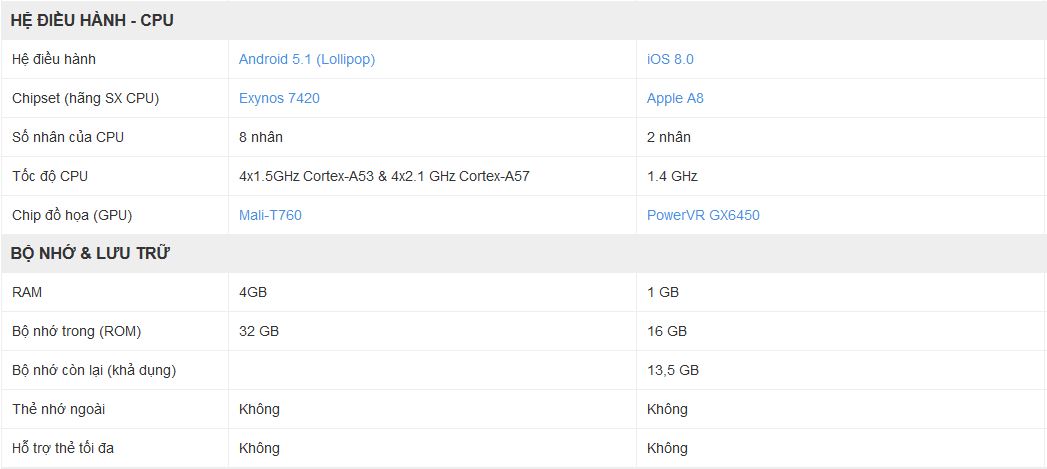1047x469 pixels.
Task: Open the Mali-T760 GPU link
Action: point(270,215)
